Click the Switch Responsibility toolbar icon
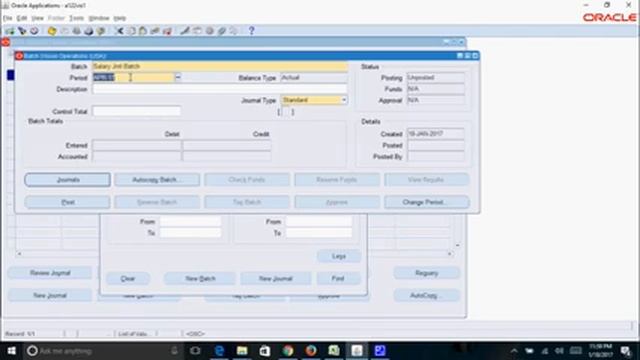 [77, 31]
